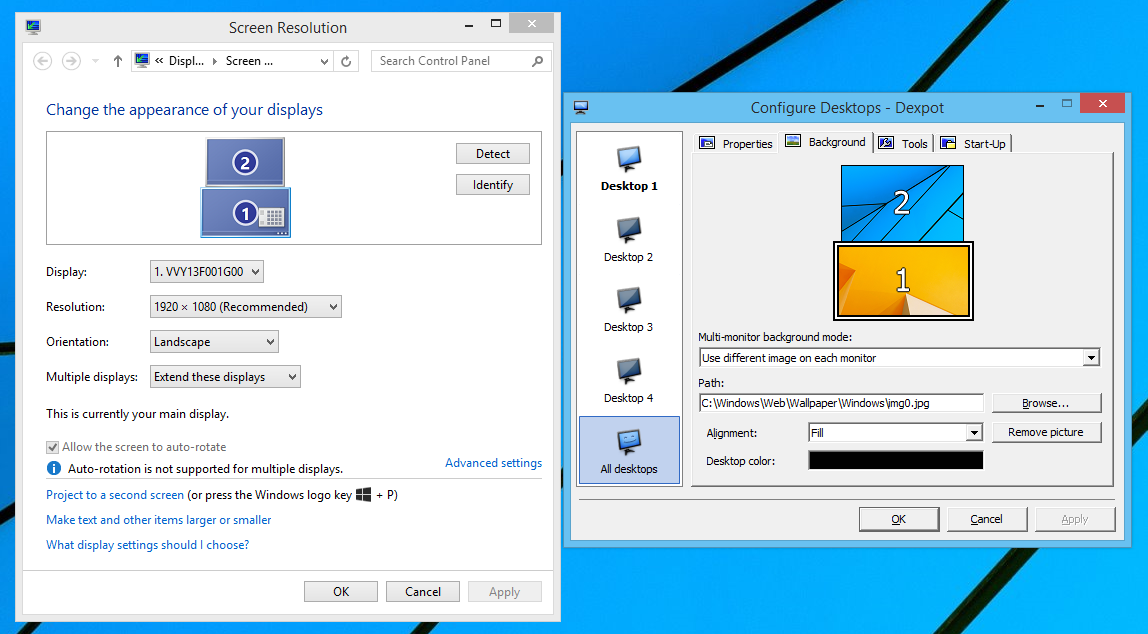
Task: Switch to the Properties tab
Action: coord(736,144)
